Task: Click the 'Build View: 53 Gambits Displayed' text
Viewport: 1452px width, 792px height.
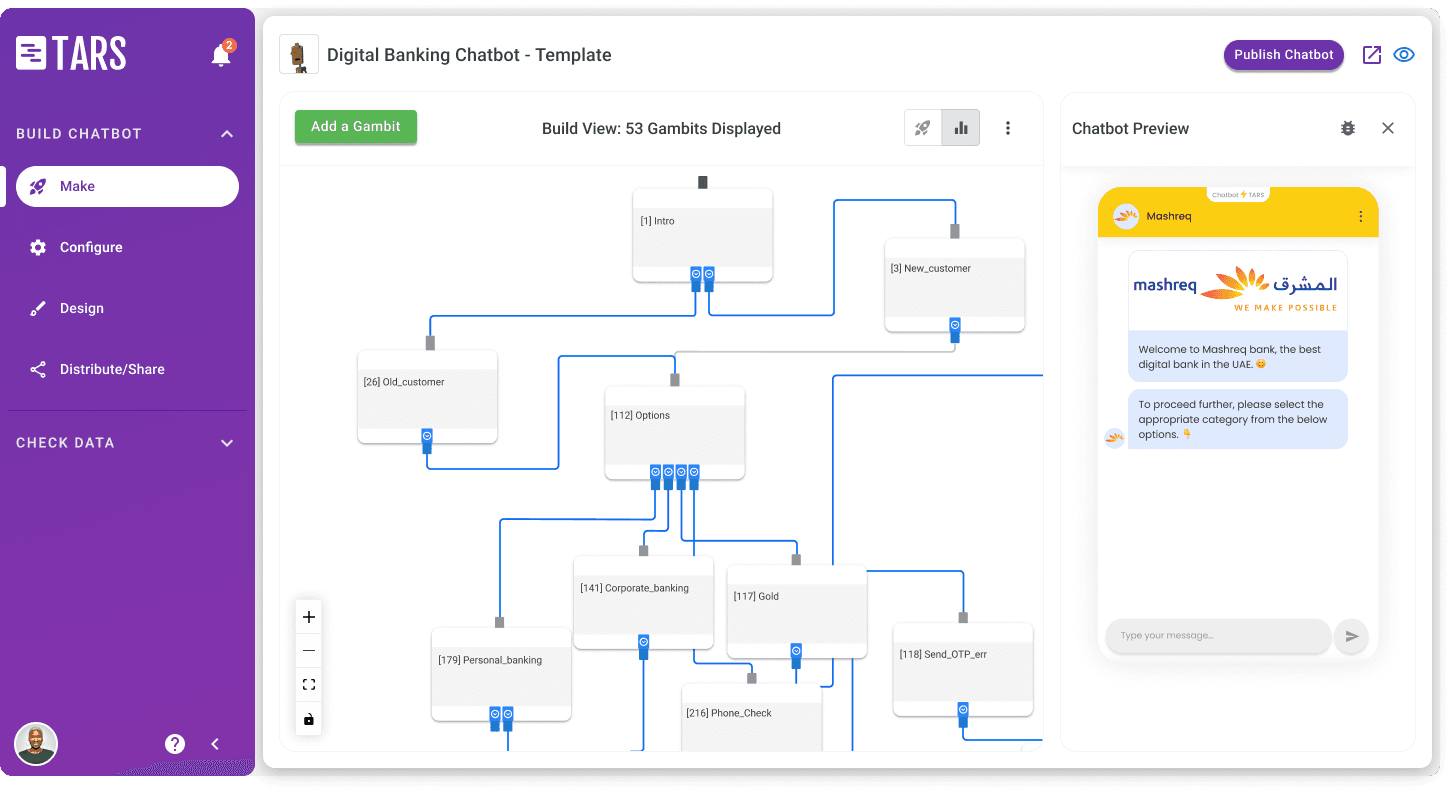Action: pos(661,128)
